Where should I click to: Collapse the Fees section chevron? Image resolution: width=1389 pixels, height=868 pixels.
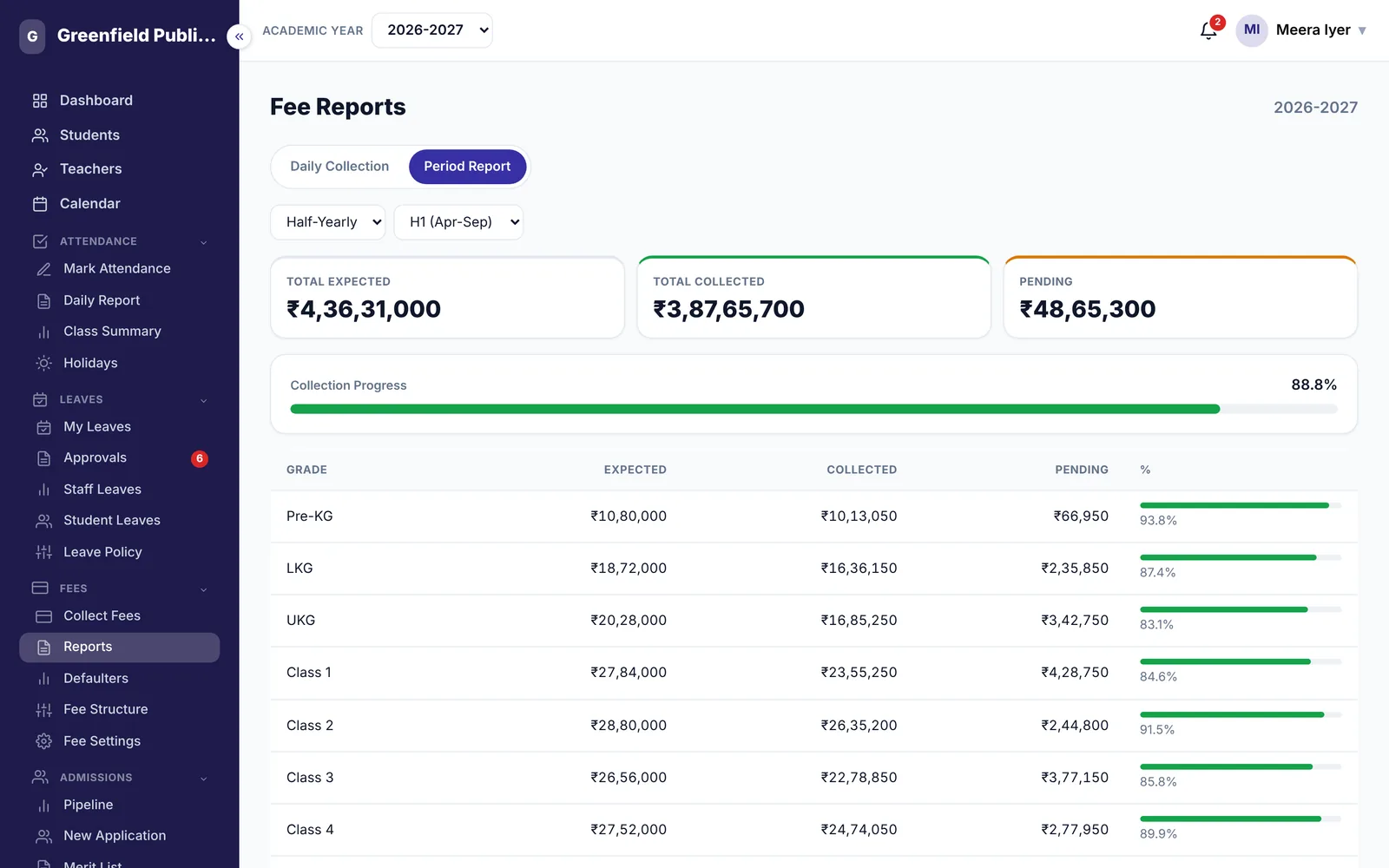click(x=204, y=589)
